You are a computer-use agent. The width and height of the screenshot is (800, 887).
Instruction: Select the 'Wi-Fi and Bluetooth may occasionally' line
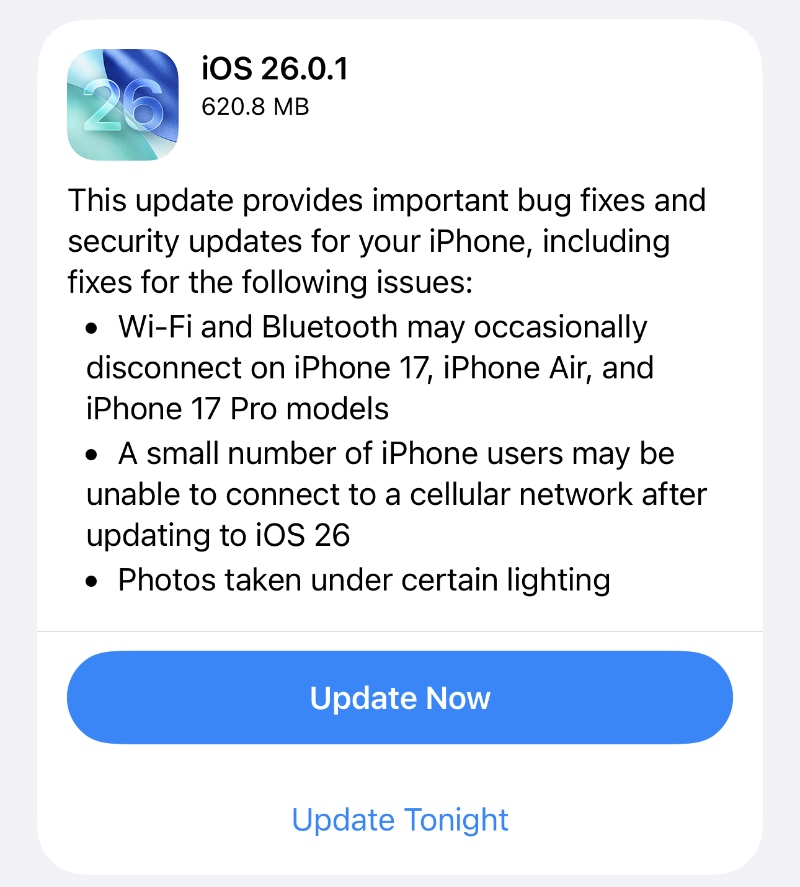click(x=382, y=328)
